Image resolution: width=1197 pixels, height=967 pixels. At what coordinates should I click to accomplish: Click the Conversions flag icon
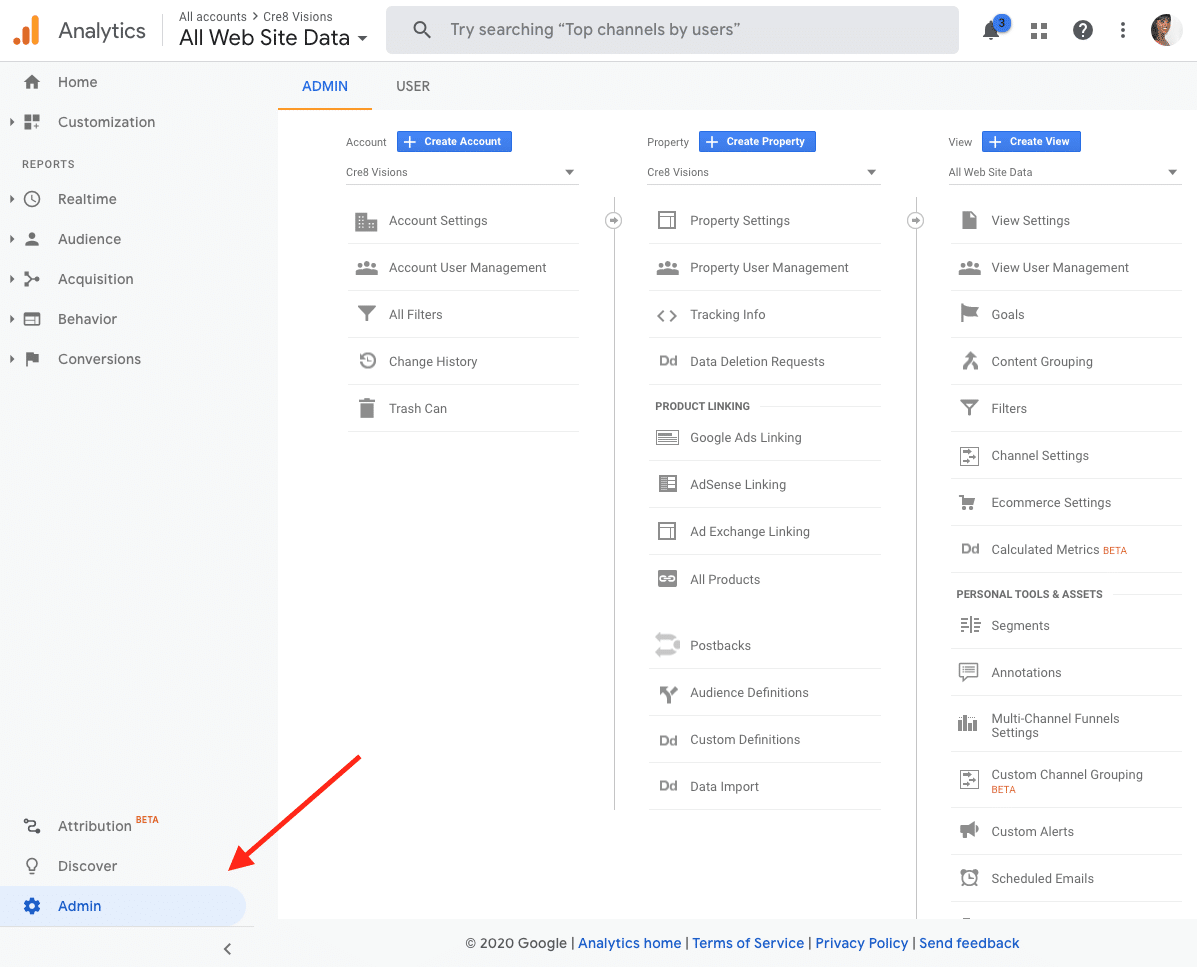[32, 359]
